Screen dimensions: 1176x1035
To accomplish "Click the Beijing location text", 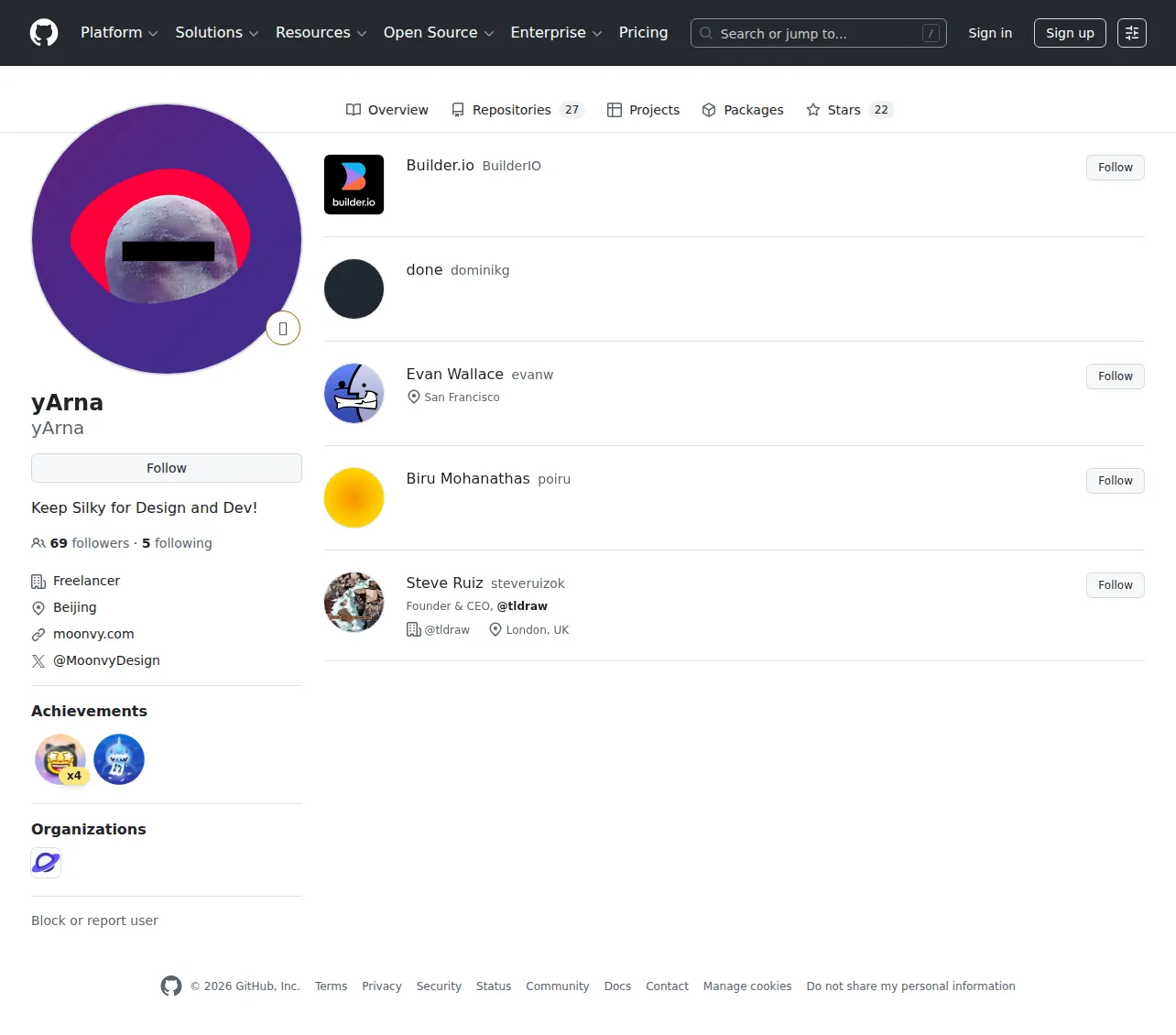I will coord(75,607).
